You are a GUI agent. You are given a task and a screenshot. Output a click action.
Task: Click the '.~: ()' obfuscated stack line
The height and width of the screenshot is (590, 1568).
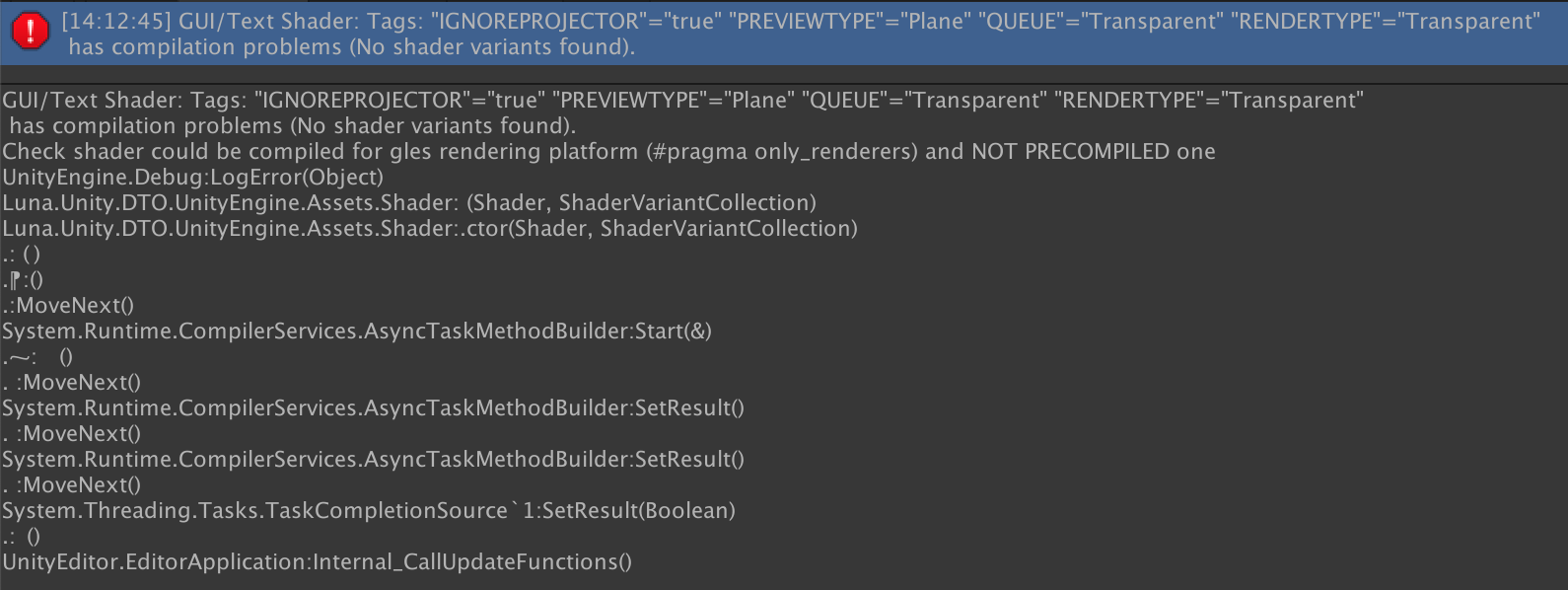(x=37, y=356)
